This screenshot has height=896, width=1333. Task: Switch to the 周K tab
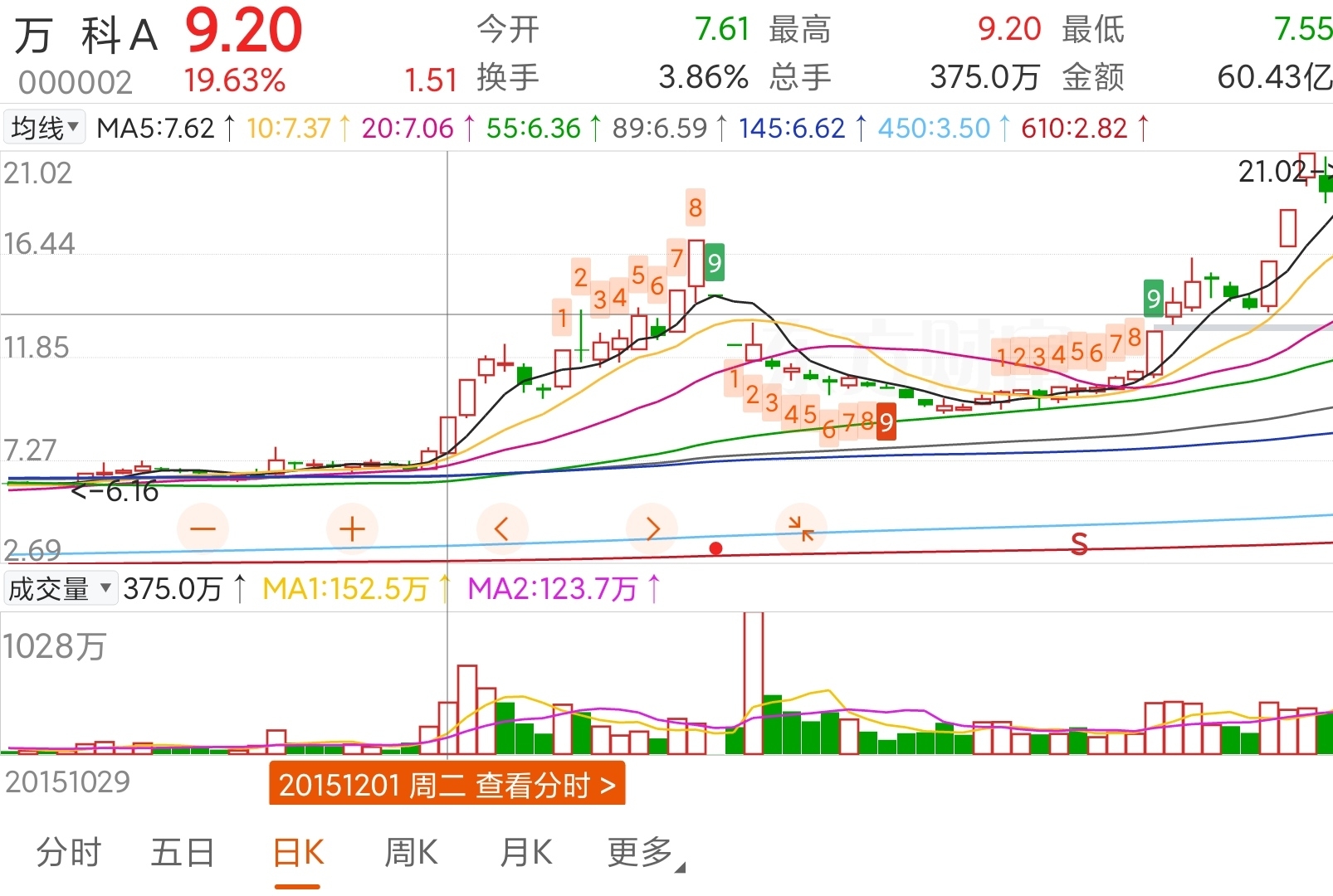tap(411, 852)
